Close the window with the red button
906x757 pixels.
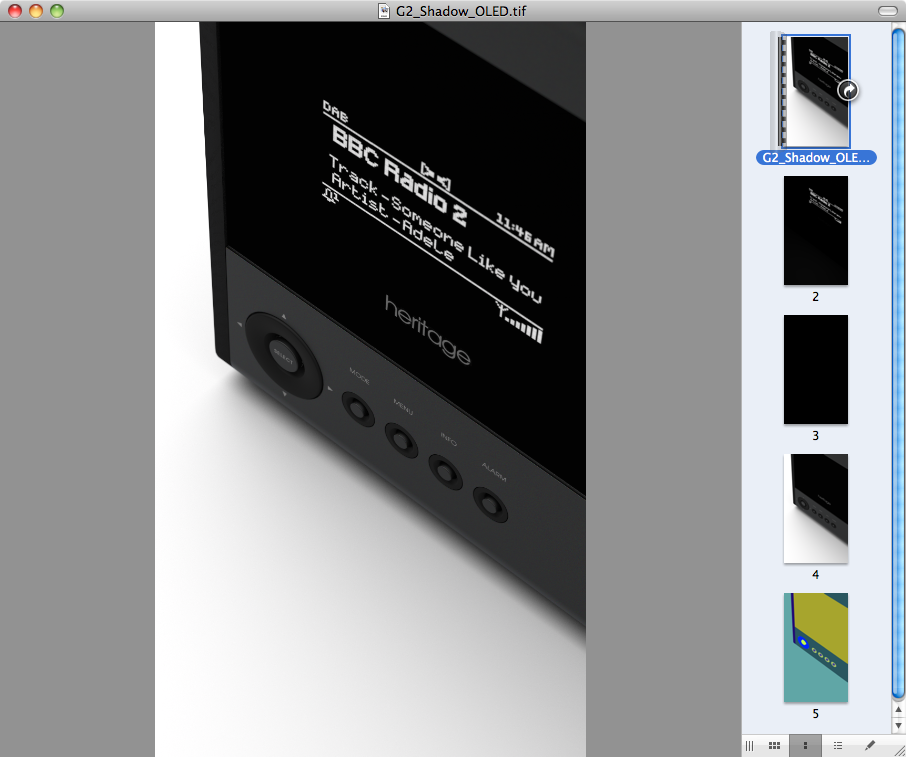(x=15, y=11)
